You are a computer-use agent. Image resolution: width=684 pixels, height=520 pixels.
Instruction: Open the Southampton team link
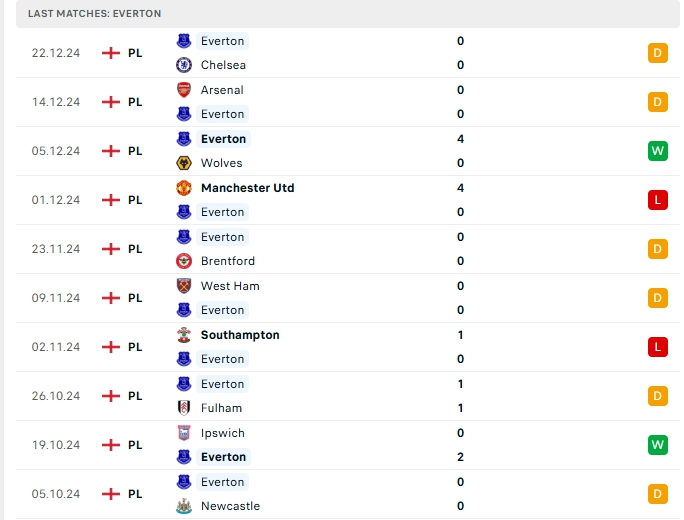pyautogui.click(x=240, y=335)
